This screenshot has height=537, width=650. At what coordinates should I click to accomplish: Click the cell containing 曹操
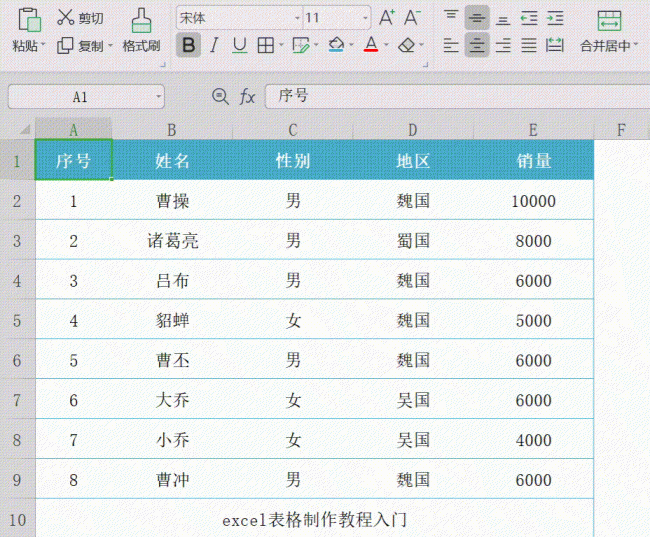coord(172,201)
